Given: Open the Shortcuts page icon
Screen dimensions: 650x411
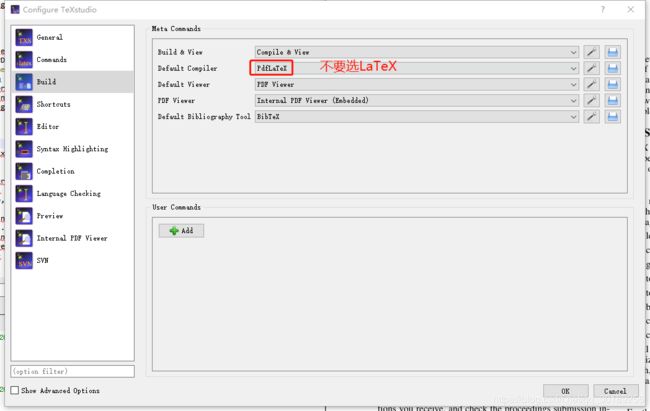Looking at the screenshot, I should [x=24, y=105].
